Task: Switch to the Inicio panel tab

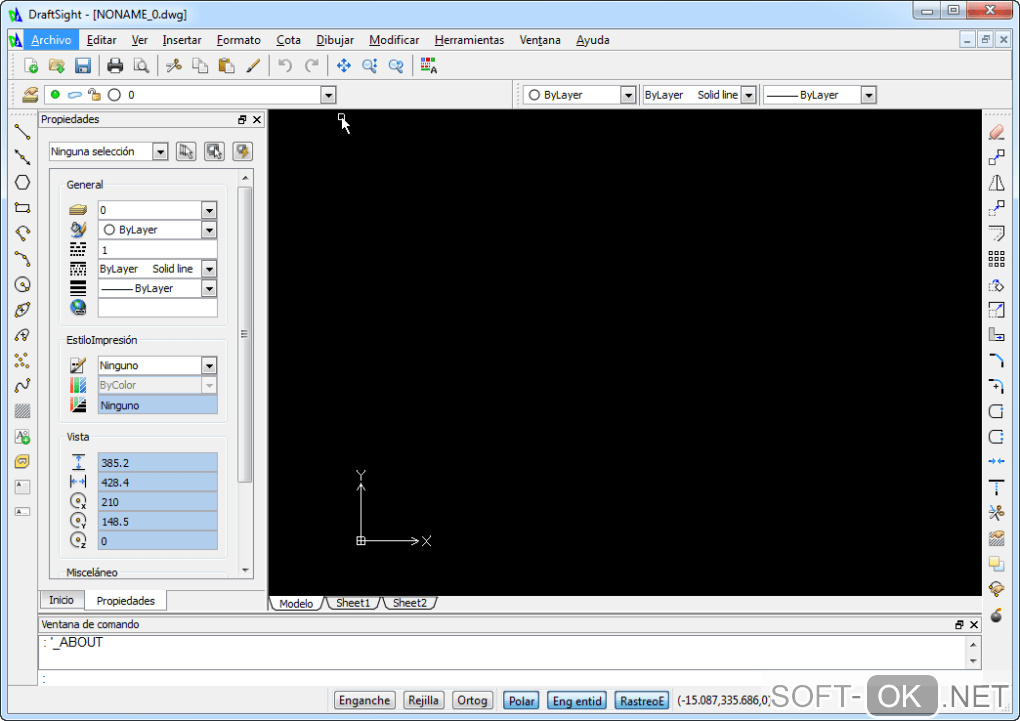Action: 61,600
